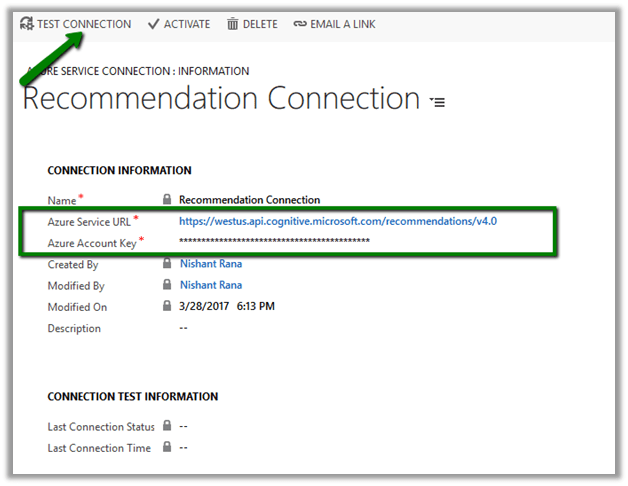Viewport: 628px width, 486px height.
Task: Click the Last Connection Time lock icon
Action: tap(167, 448)
